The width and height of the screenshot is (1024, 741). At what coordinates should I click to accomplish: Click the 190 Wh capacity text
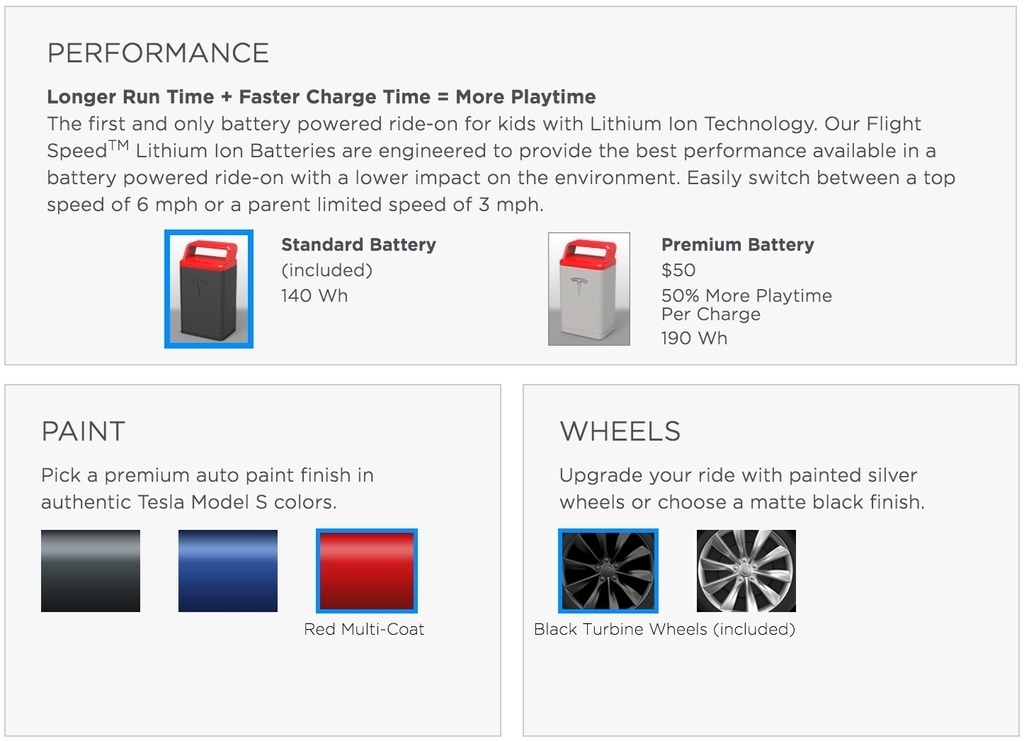tap(694, 338)
